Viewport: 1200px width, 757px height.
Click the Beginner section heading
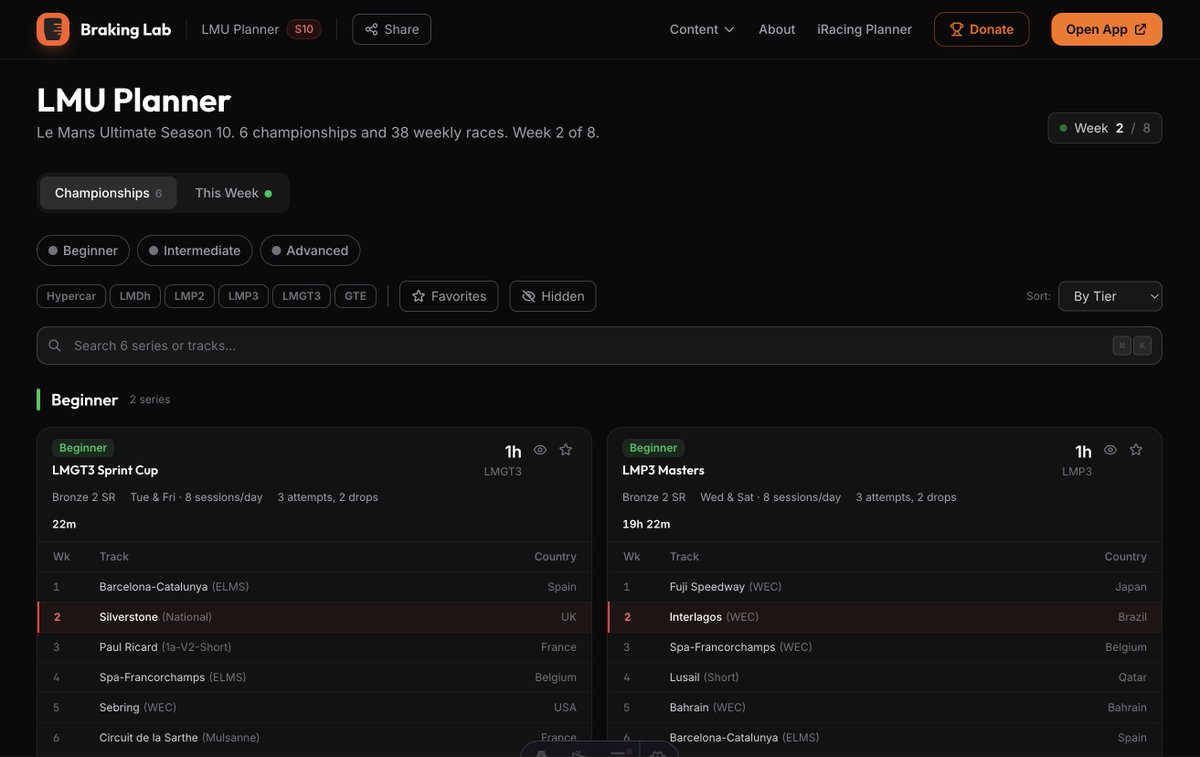[84, 399]
